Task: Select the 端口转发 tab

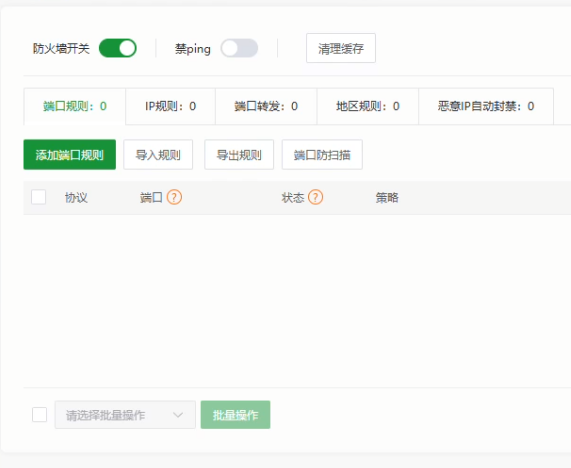Action: (x=266, y=106)
